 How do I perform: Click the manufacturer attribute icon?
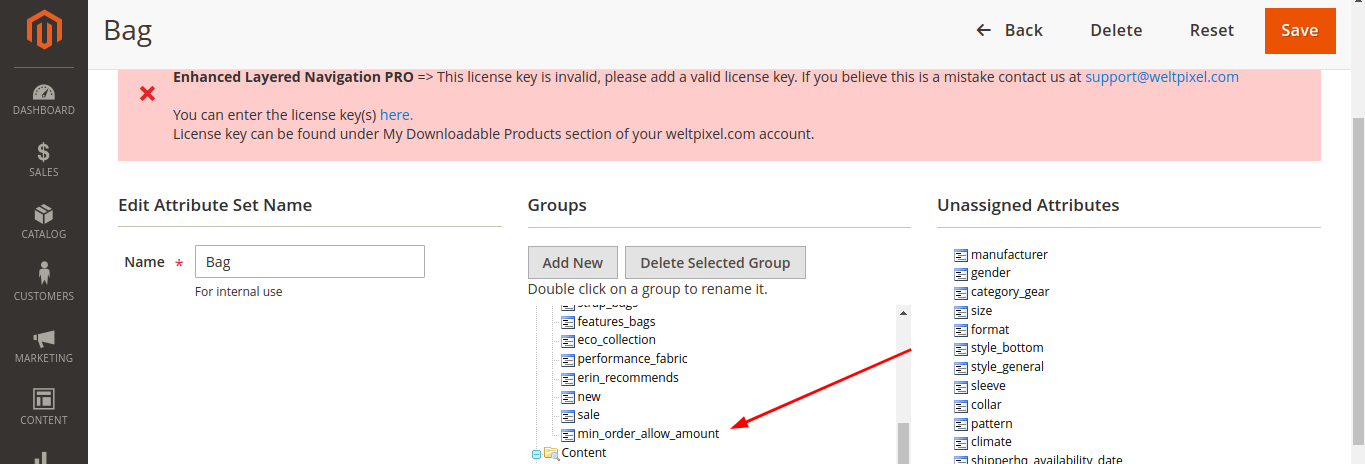pyautogui.click(x=961, y=255)
